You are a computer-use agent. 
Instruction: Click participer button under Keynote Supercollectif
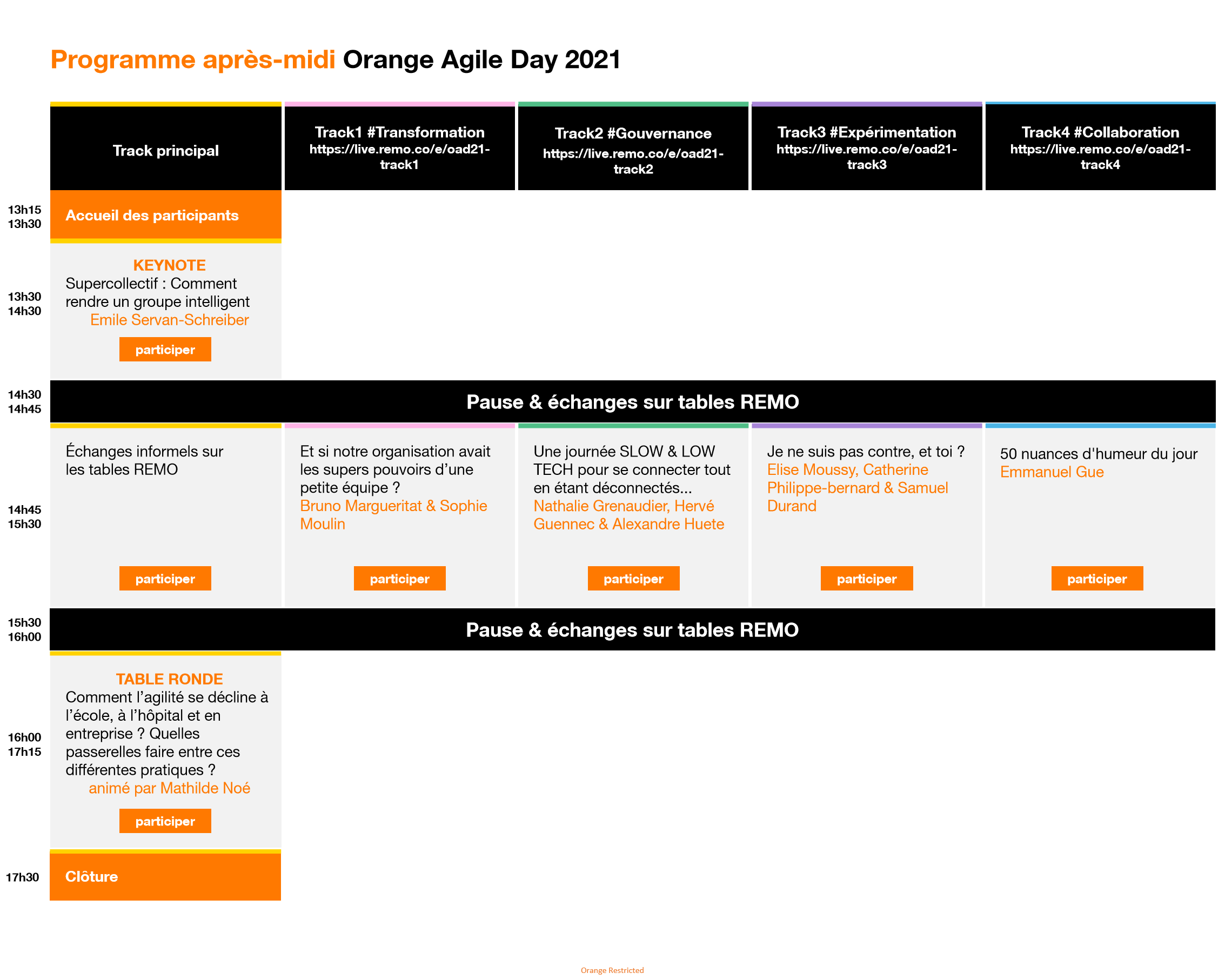click(165, 350)
